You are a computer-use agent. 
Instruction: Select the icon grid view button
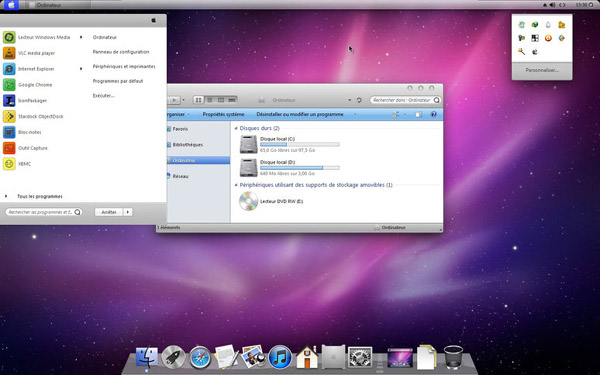click(198, 100)
